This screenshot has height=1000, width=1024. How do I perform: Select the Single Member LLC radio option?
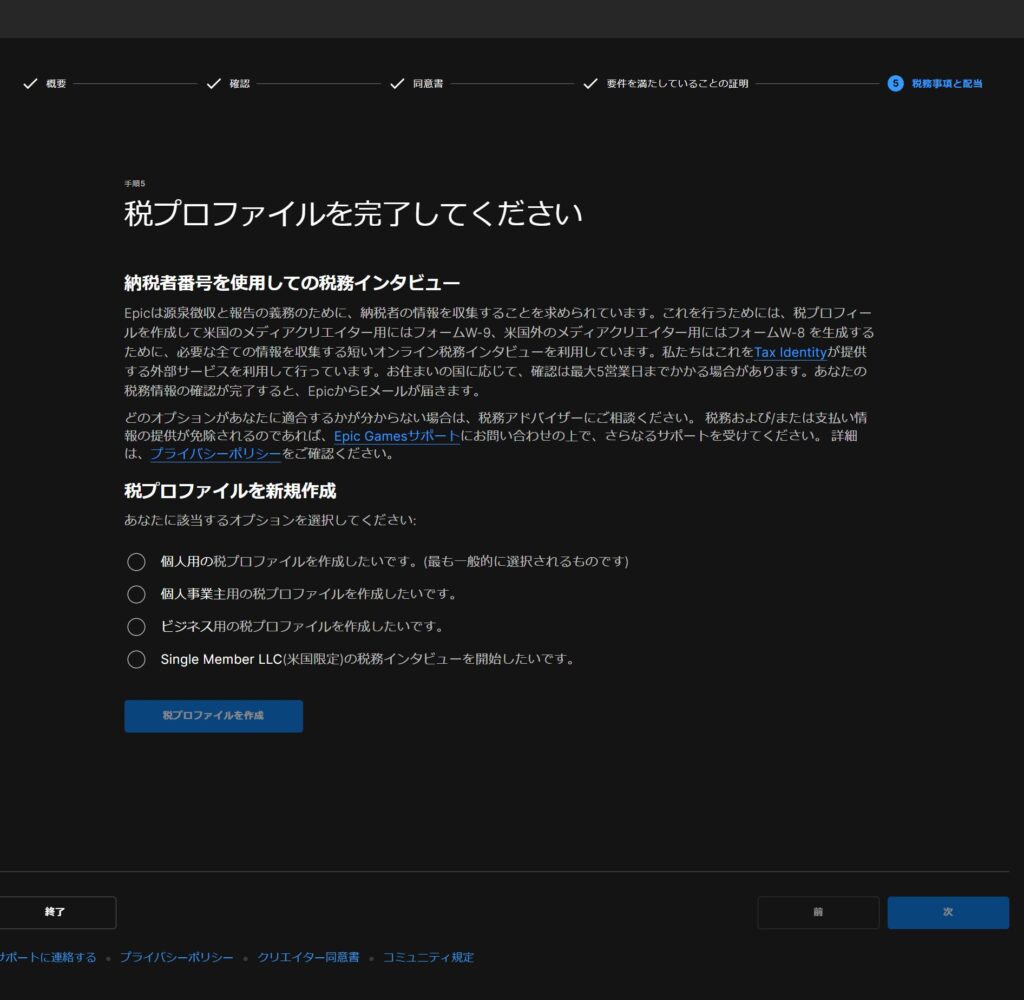[x=136, y=659]
